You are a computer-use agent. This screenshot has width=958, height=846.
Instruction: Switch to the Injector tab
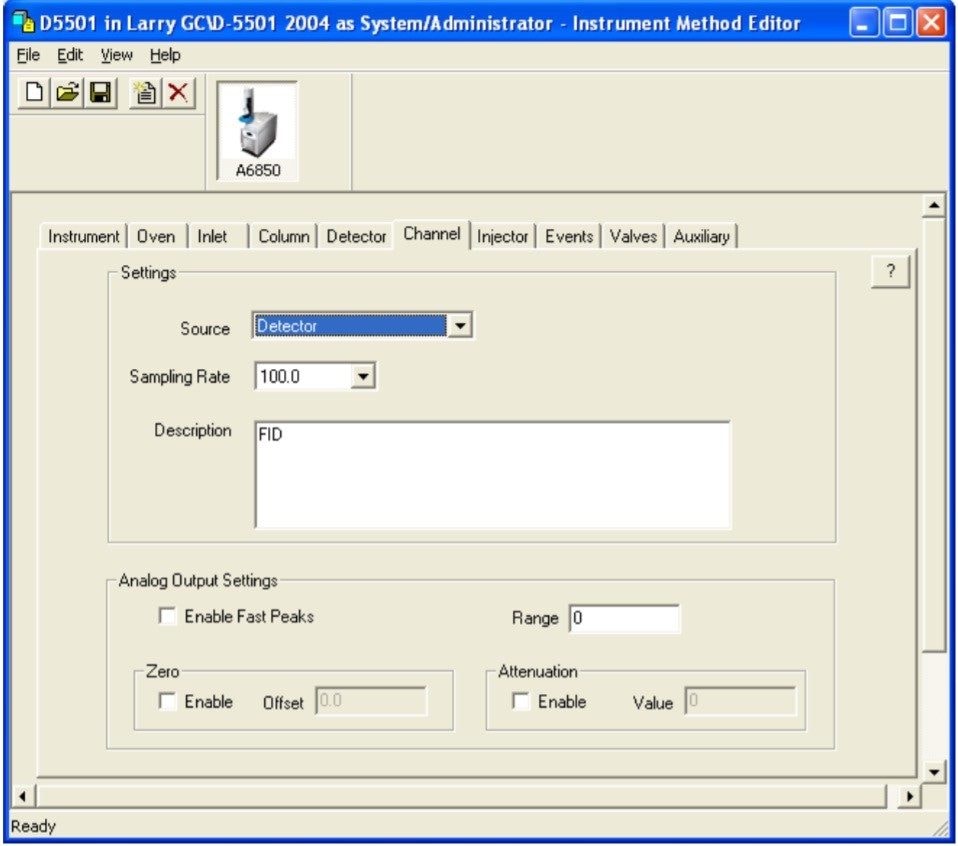click(x=502, y=236)
